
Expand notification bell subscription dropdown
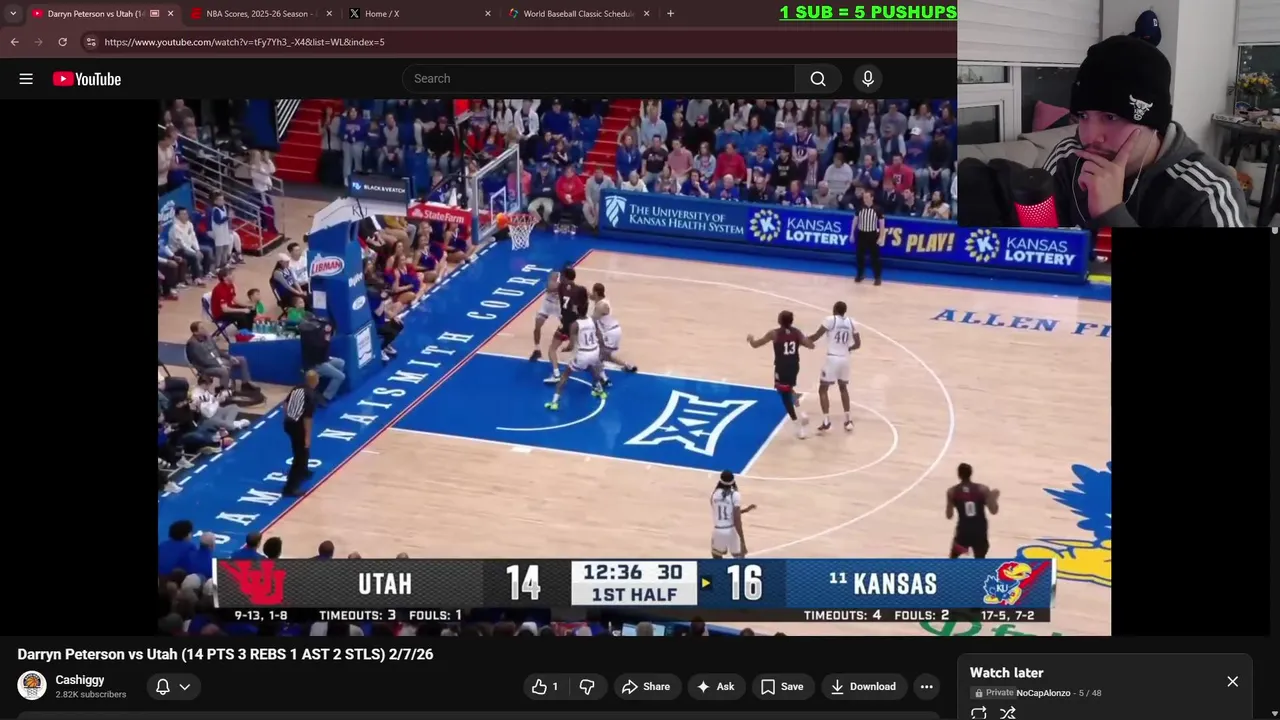coord(172,687)
